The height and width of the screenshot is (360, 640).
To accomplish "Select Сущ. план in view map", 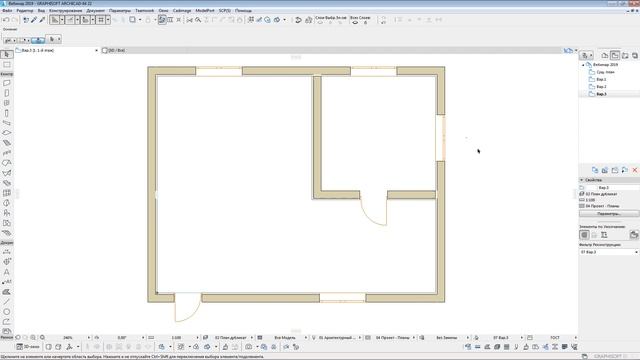I will tap(605, 72).
